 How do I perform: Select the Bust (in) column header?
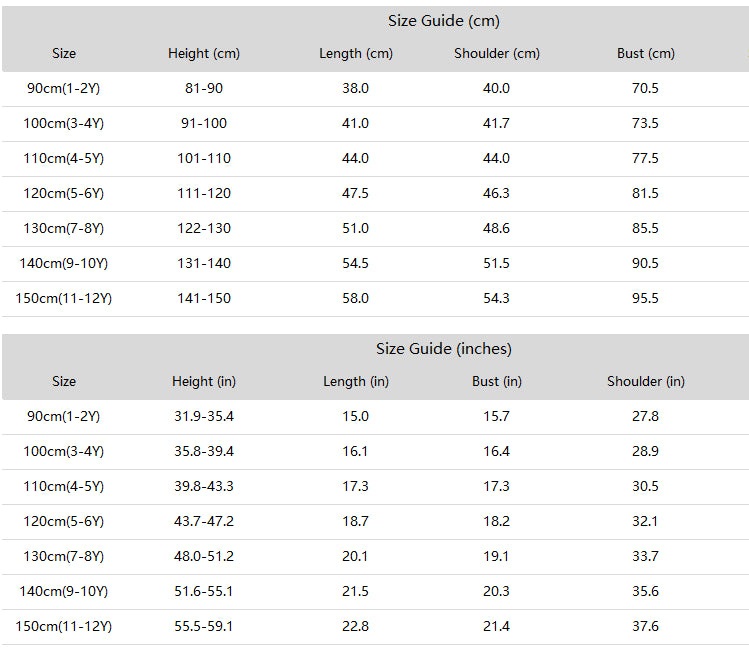point(497,382)
